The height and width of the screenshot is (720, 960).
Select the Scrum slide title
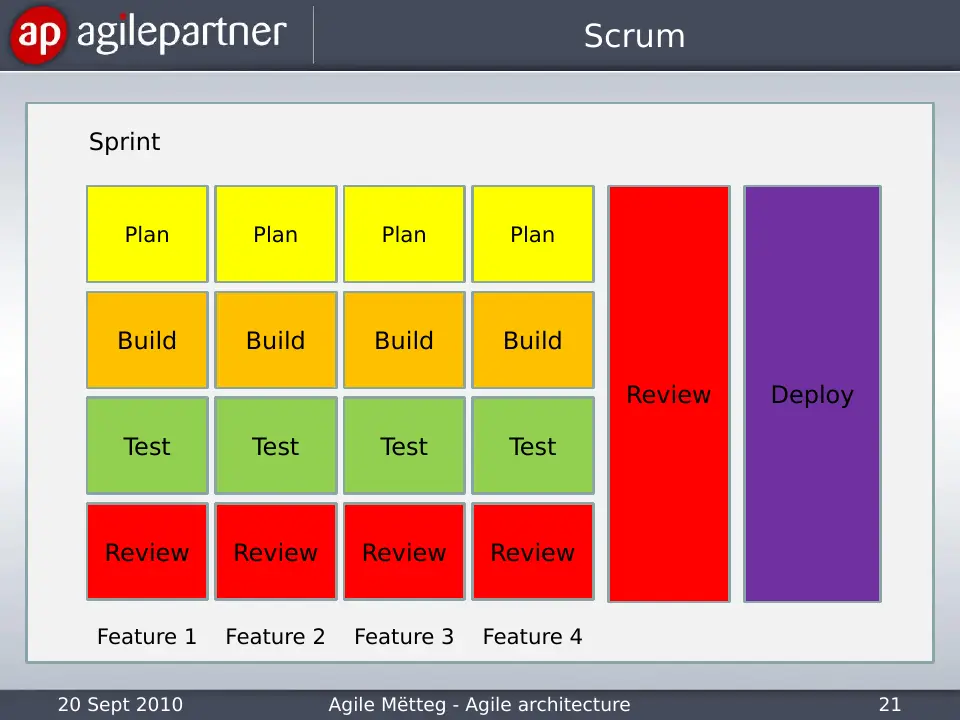[x=634, y=36]
